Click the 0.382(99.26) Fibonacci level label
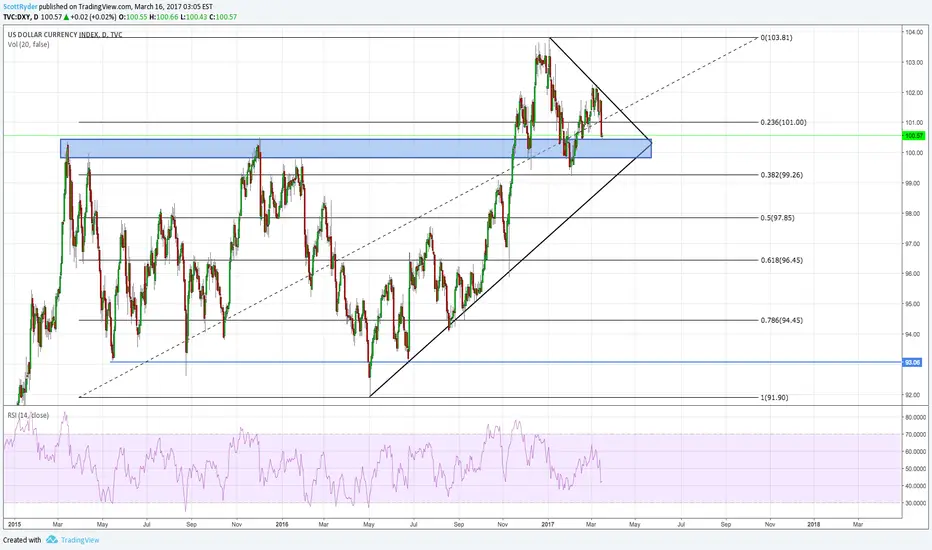 pyautogui.click(x=781, y=175)
